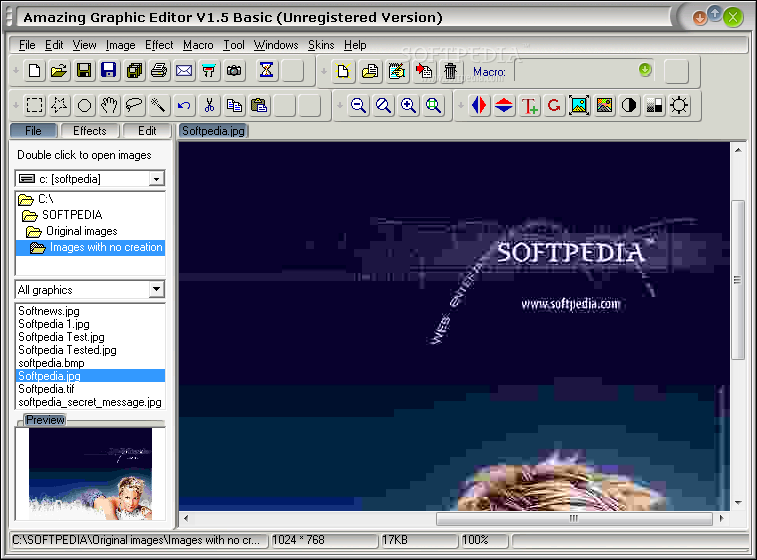Click the Save All stacked disks icon
Image resolution: width=757 pixels, height=560 pixels.
[x=134, y=71]
